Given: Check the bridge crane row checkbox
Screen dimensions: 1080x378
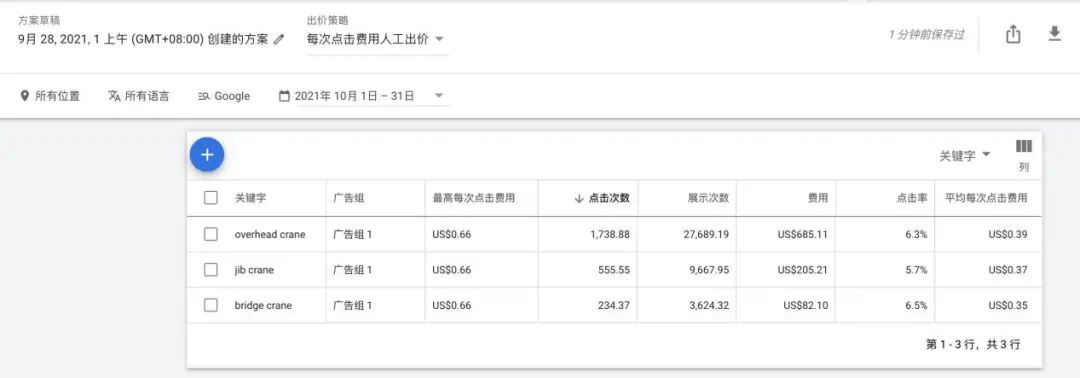Looking at the screenshot, I should (211, 305).
